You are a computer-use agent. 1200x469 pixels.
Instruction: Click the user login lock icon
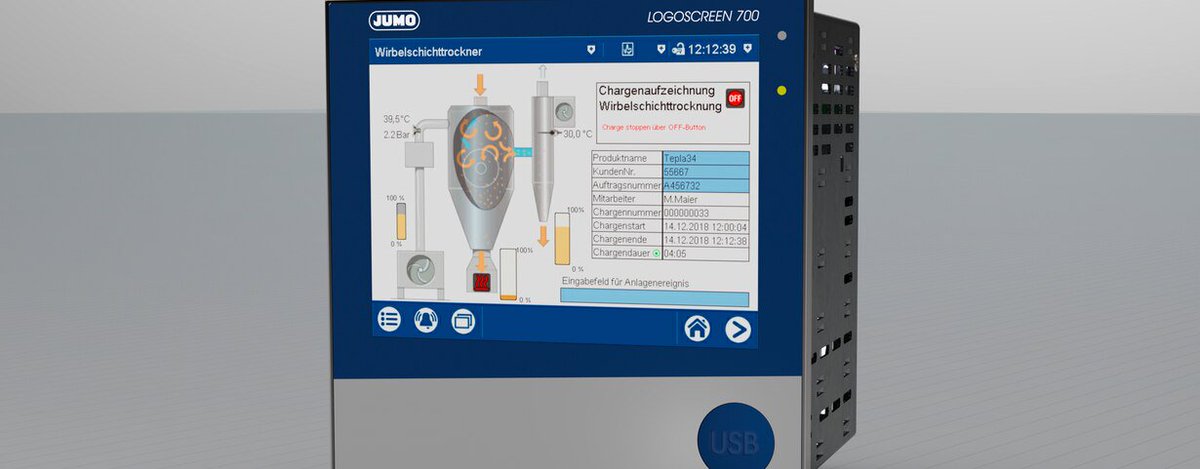(678, 49)
